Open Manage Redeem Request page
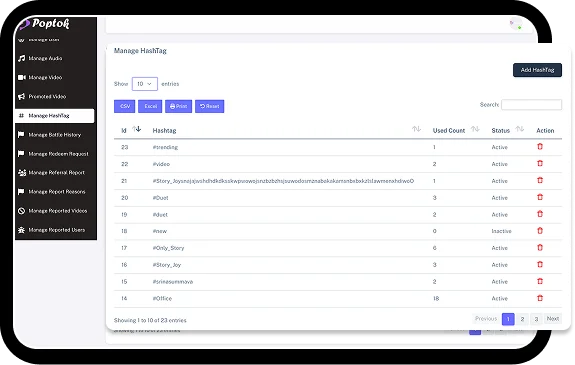 tap(55, 154)
